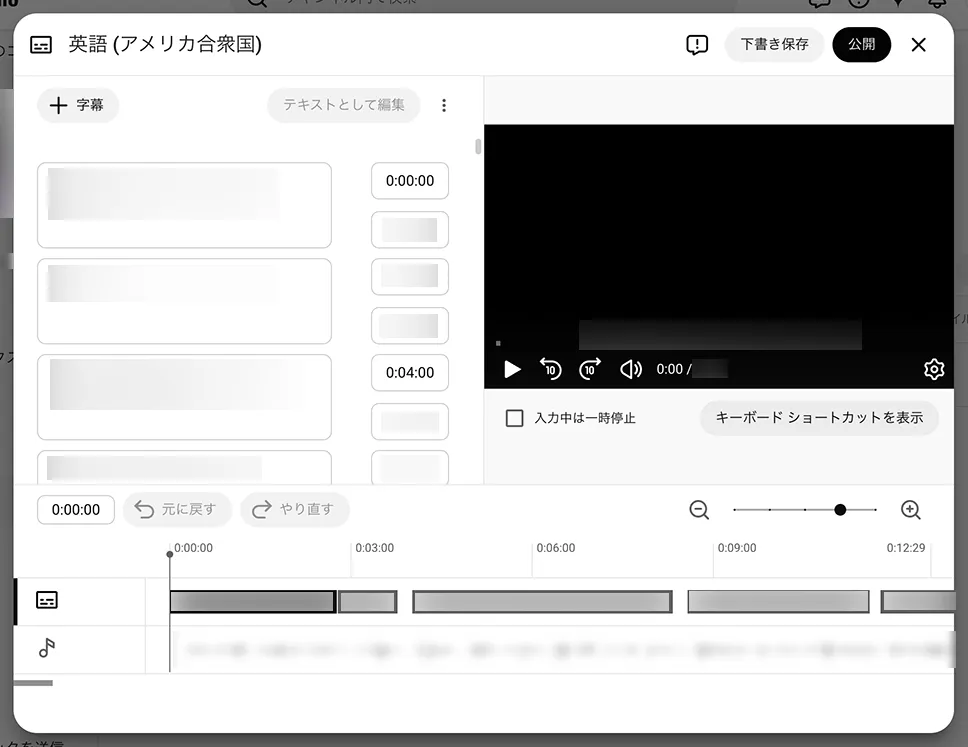Publish subtitles with 公開 button
The width and height of the screenshot is (968, 747).
(861, 44)
